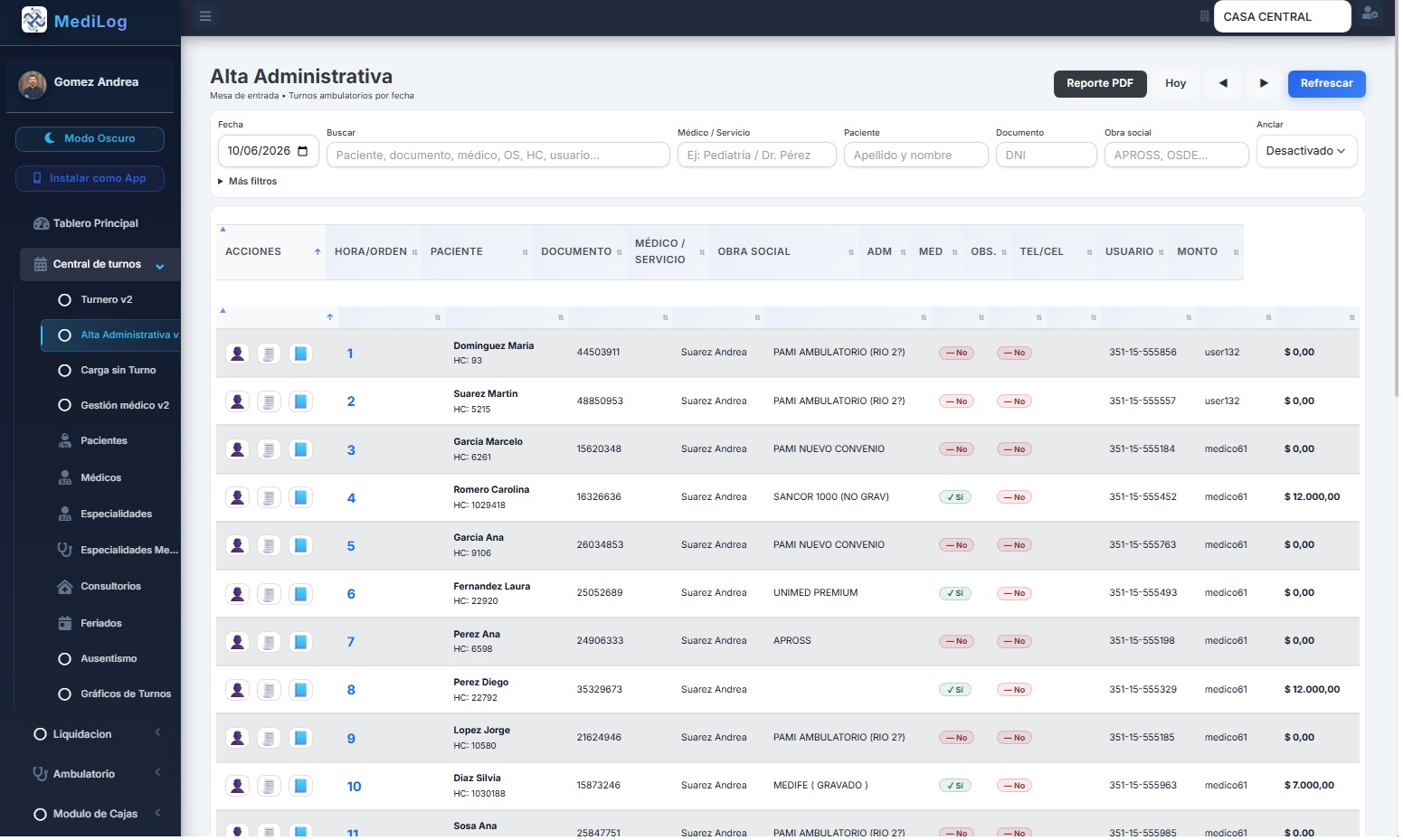The image size is (1403, 840).
Task: Open the Anclar Desactivado dropdown
Action: tap(1306, 151)
